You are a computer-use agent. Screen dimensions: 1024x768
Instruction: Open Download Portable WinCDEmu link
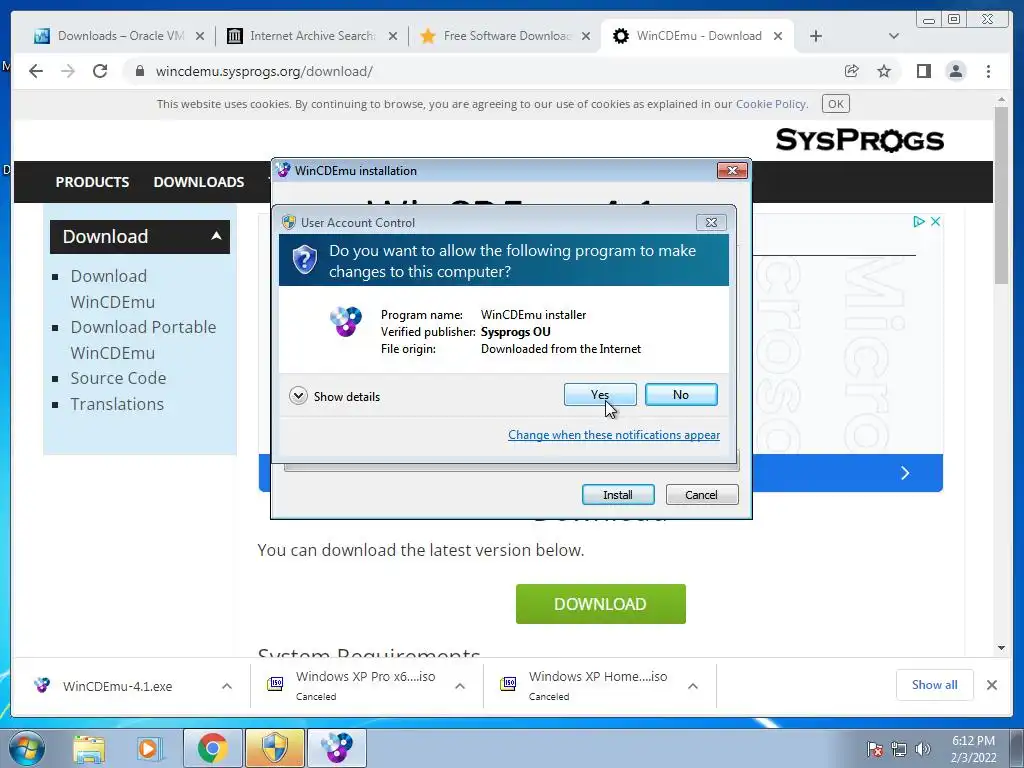click(x=143, y=340)
